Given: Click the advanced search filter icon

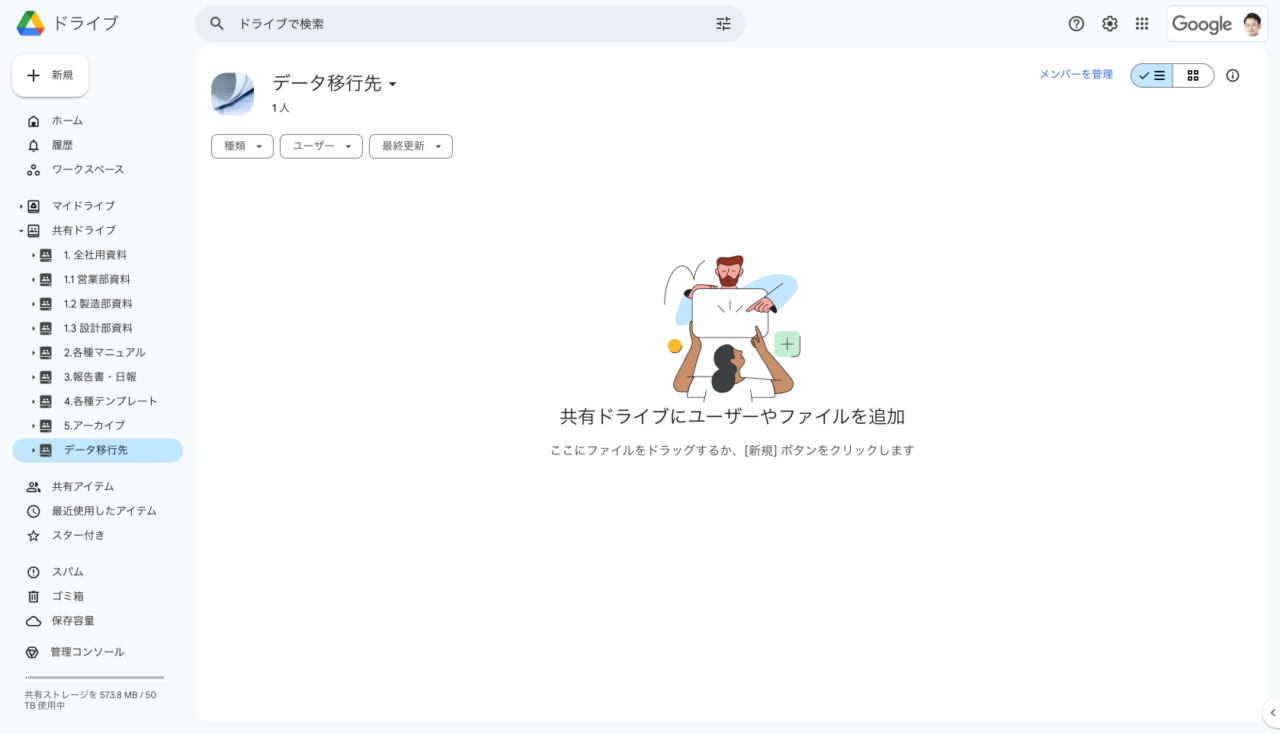Looking at the screenshot, I should coord(723,24).
